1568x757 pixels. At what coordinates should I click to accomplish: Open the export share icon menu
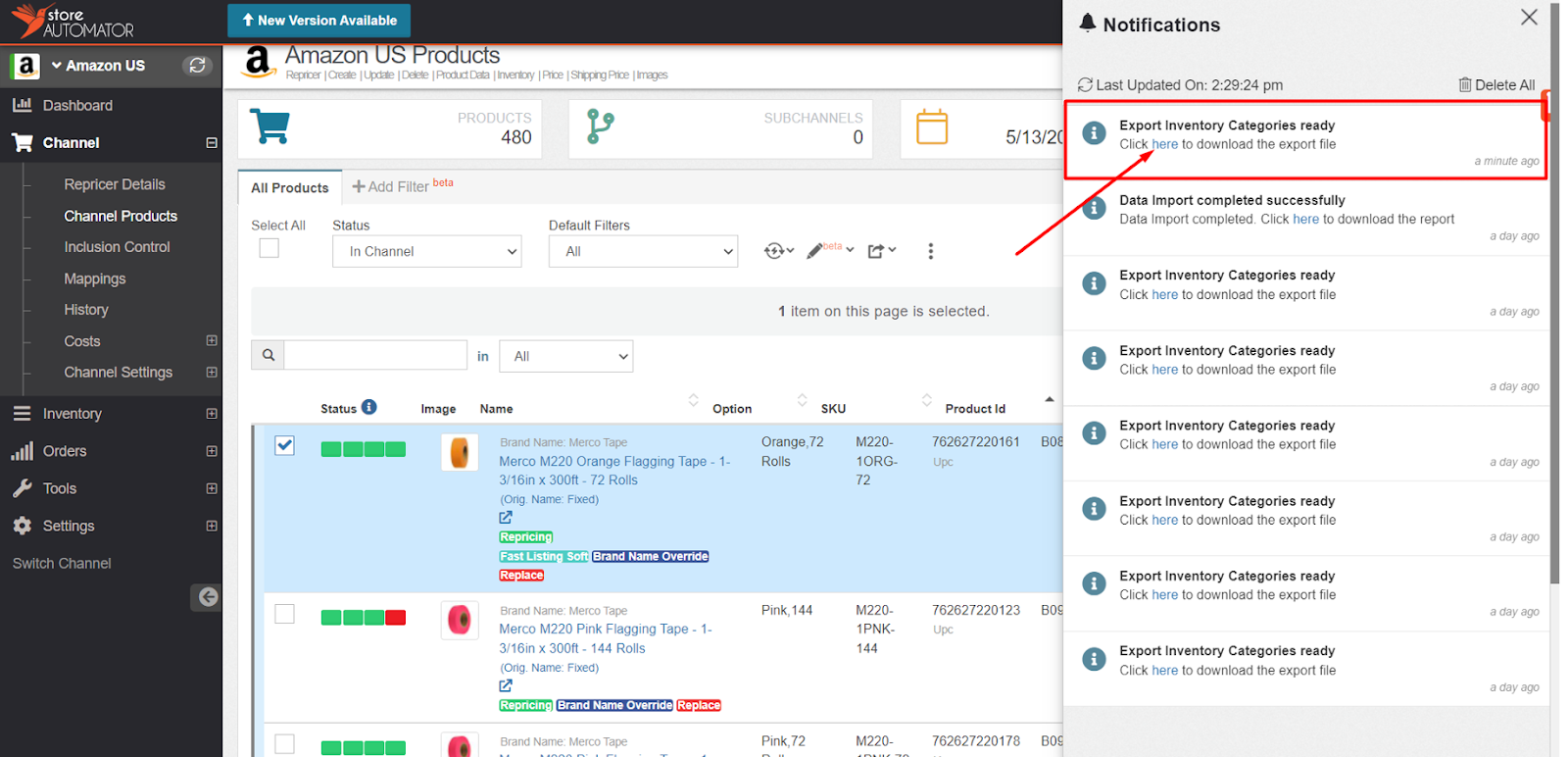(x=882, y=251)
